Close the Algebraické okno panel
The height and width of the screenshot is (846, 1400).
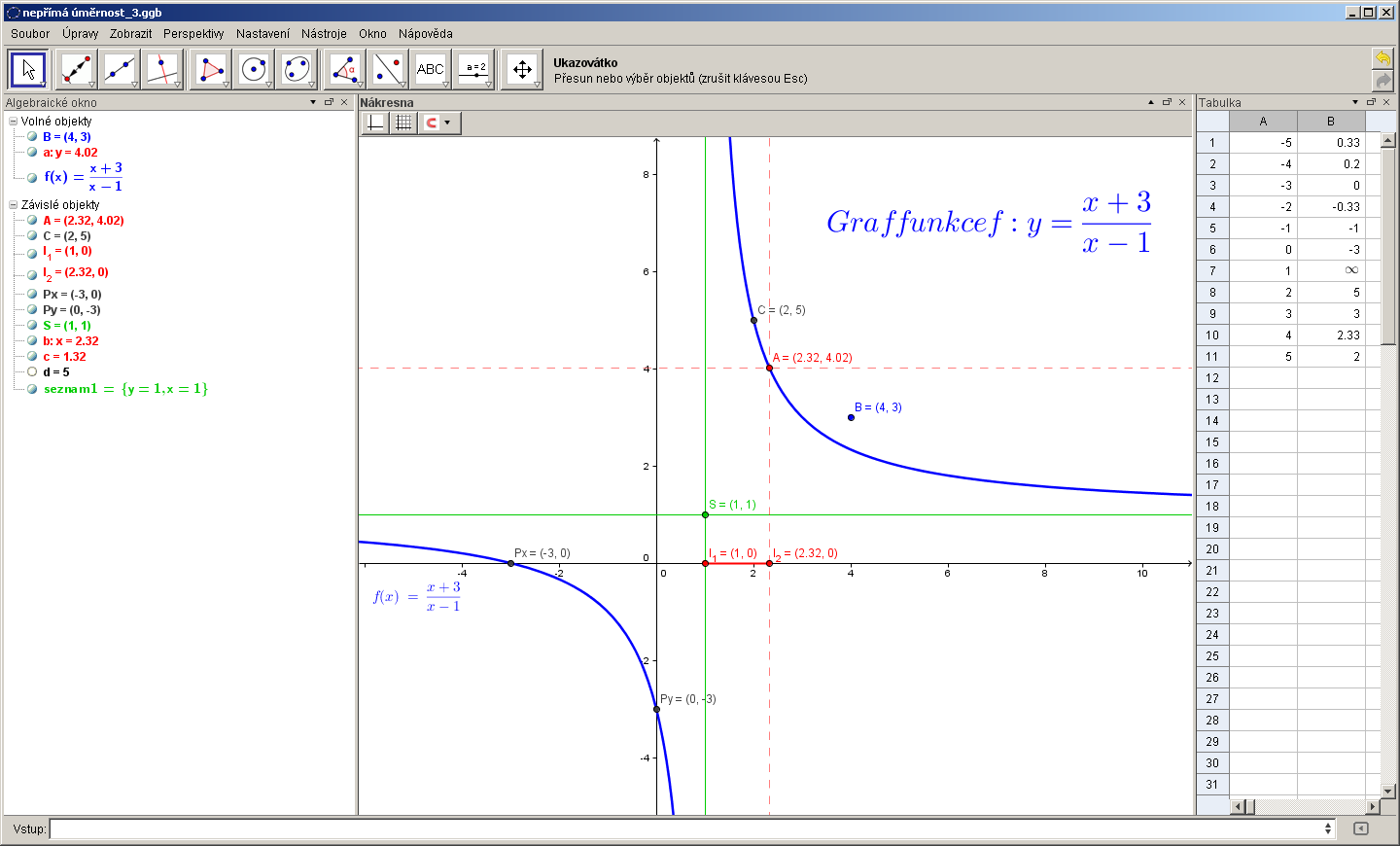[x=344, y=102]
